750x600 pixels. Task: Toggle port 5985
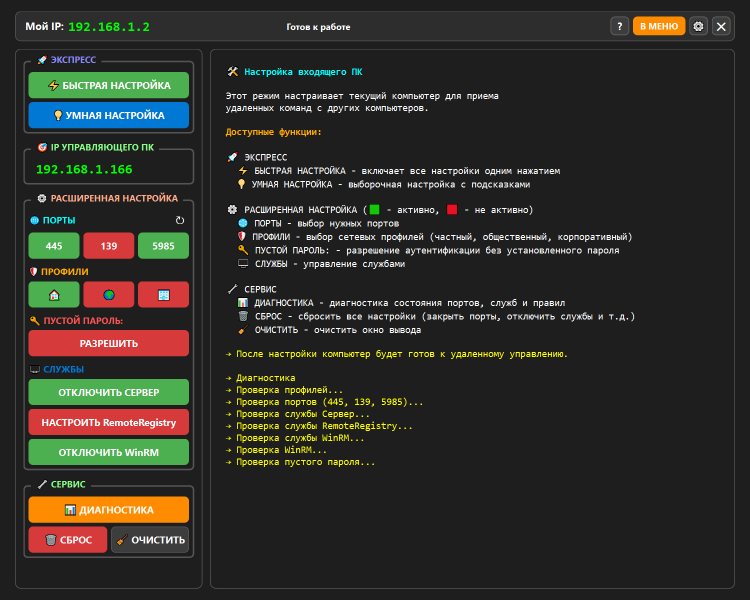click(163, 246)
